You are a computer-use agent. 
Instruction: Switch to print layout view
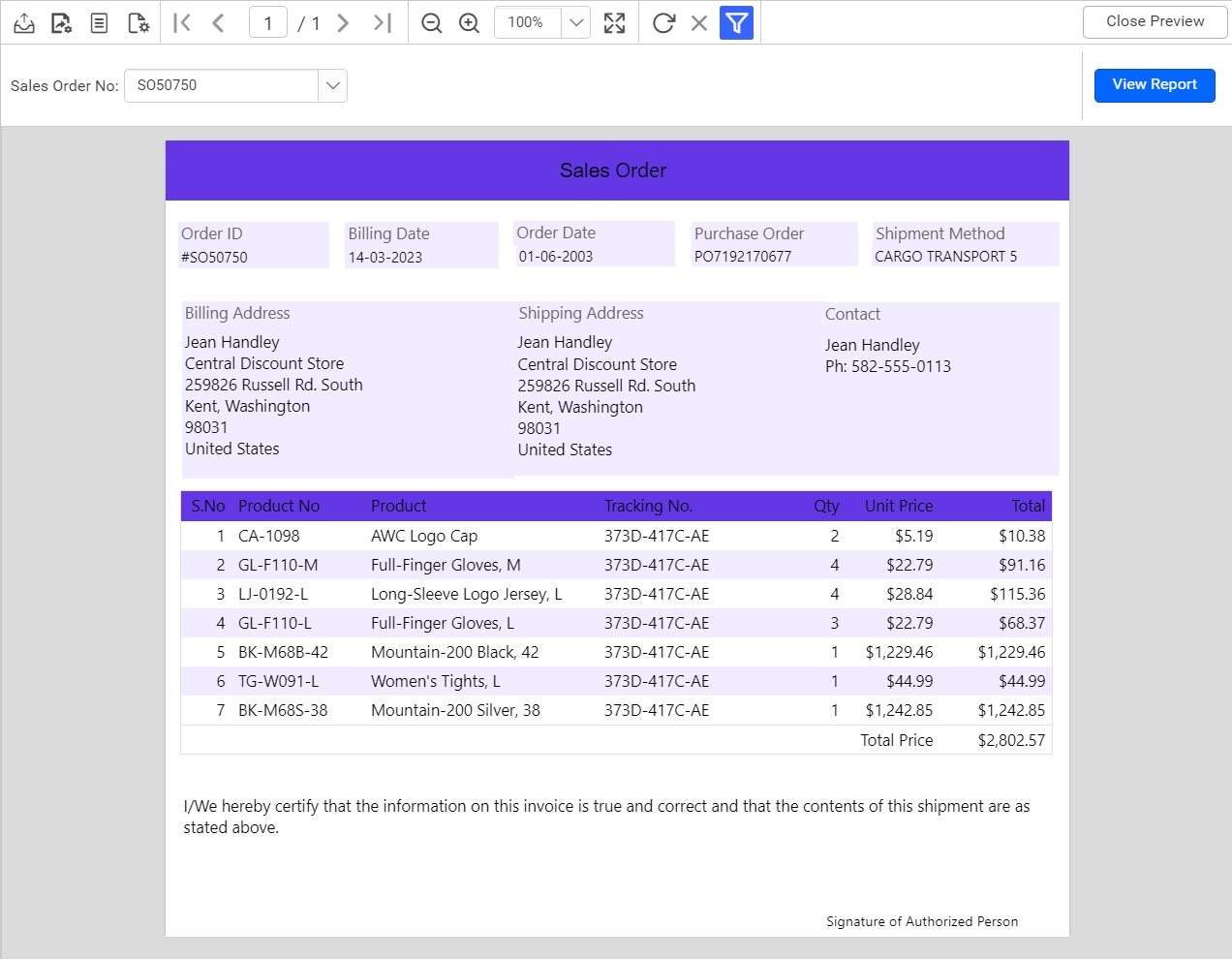tap(98, 22)
